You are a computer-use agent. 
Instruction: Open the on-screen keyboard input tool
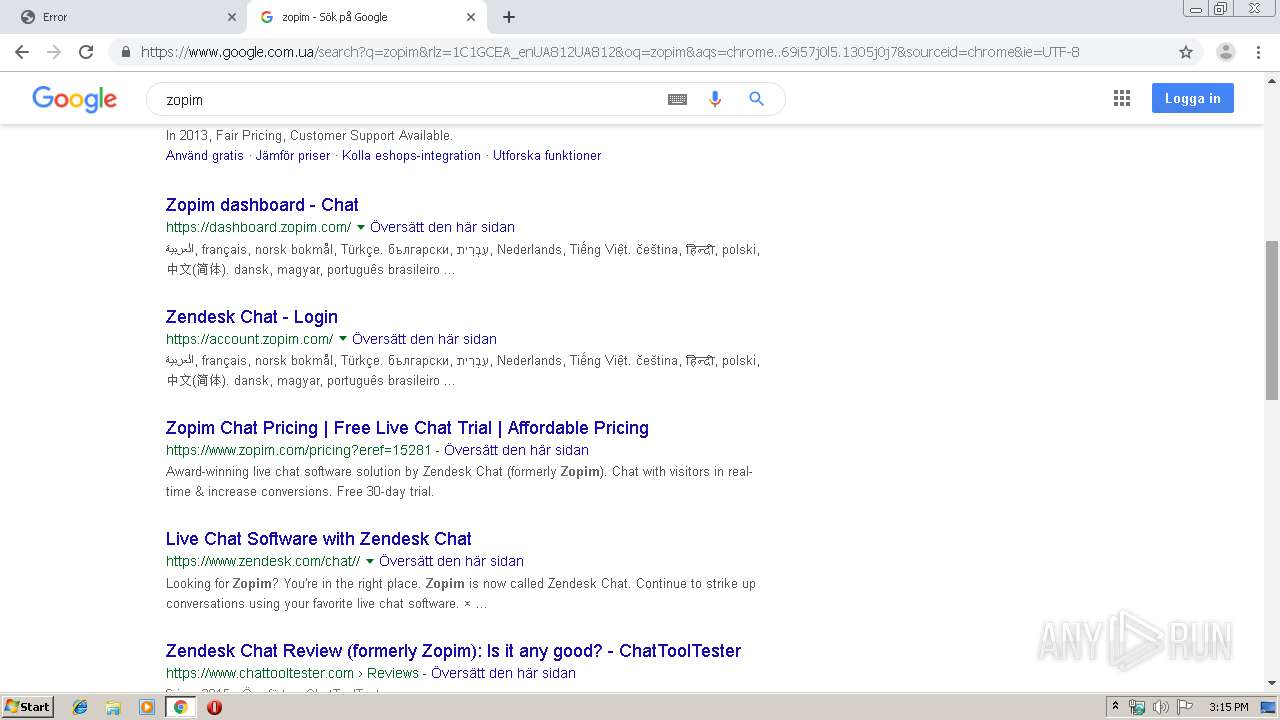click(677, 99)
